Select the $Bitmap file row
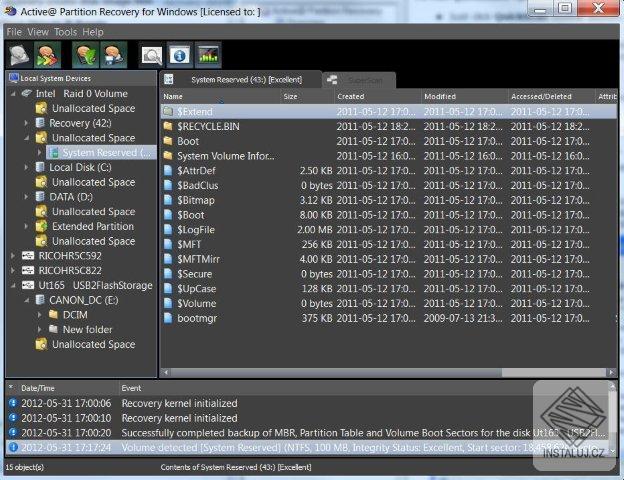 coord(389,200)
